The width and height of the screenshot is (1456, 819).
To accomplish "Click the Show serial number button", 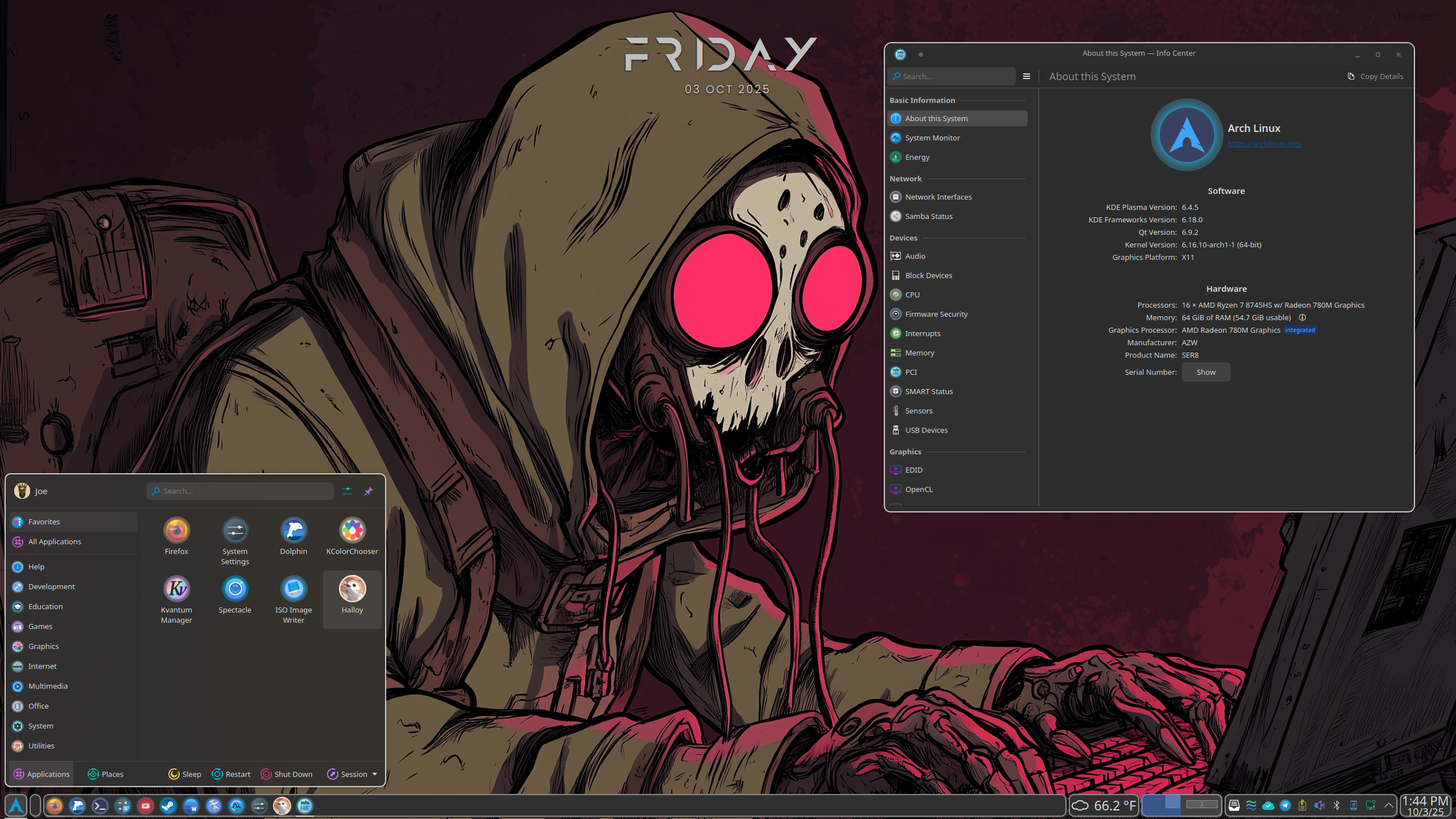I will (x=1206, y=372).
